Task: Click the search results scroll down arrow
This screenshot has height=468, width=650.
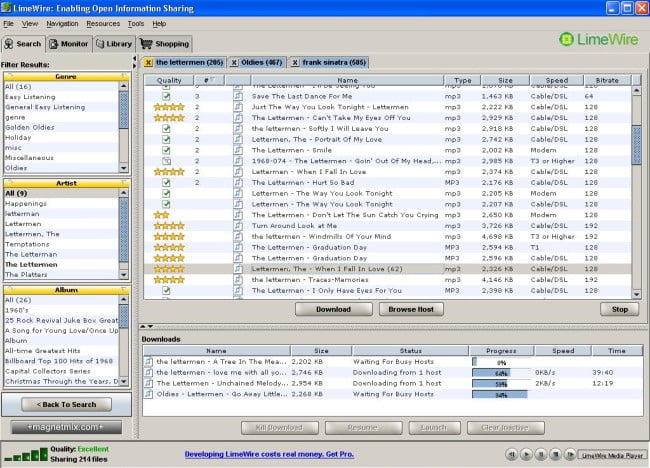Action: coord(637,294)
